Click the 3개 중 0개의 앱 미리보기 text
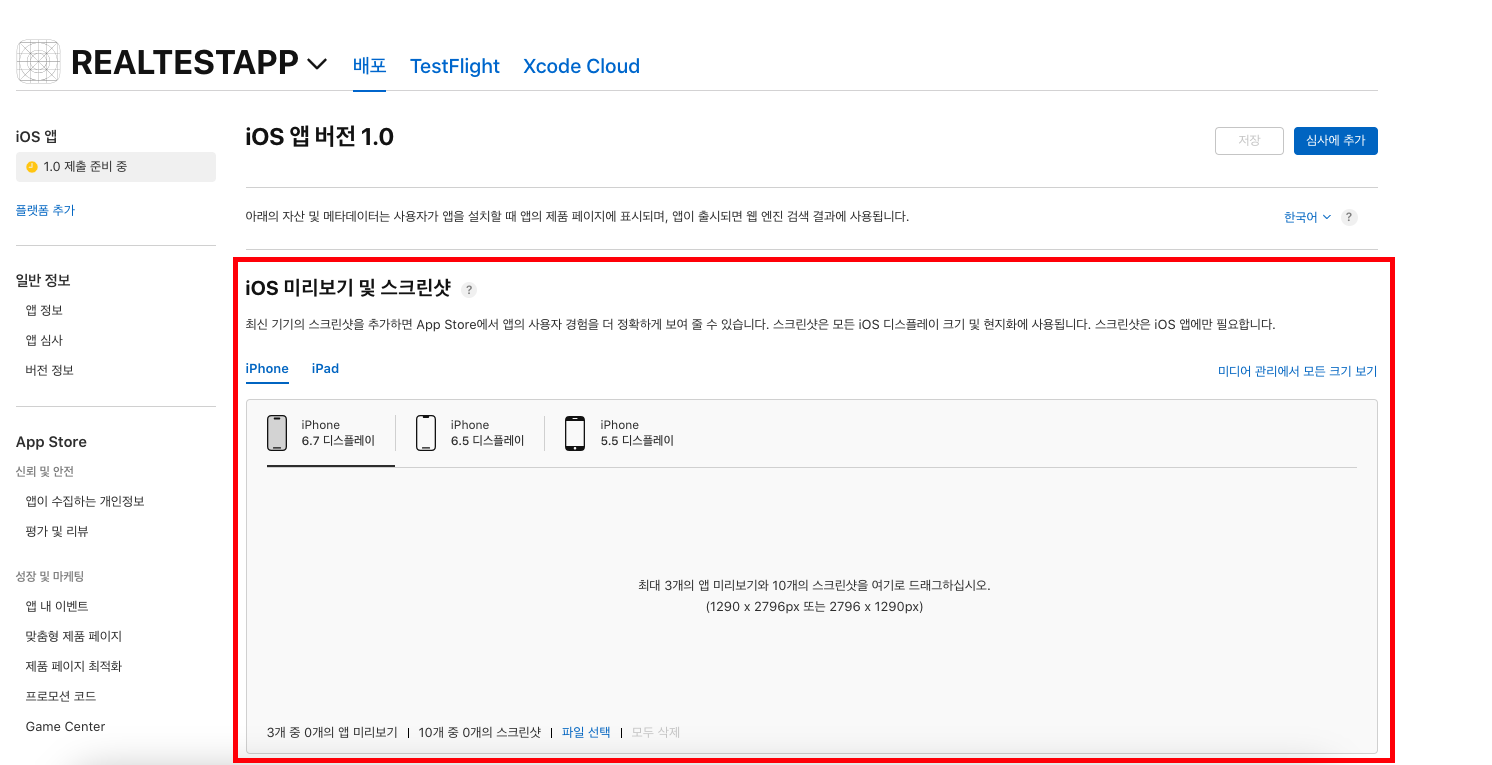Screen dimensions: 1492x765 click(332, 732)
